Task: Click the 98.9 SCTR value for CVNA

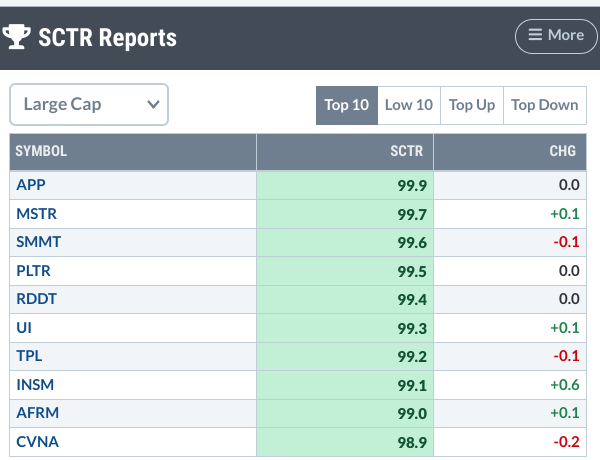Action: (412, 443)
